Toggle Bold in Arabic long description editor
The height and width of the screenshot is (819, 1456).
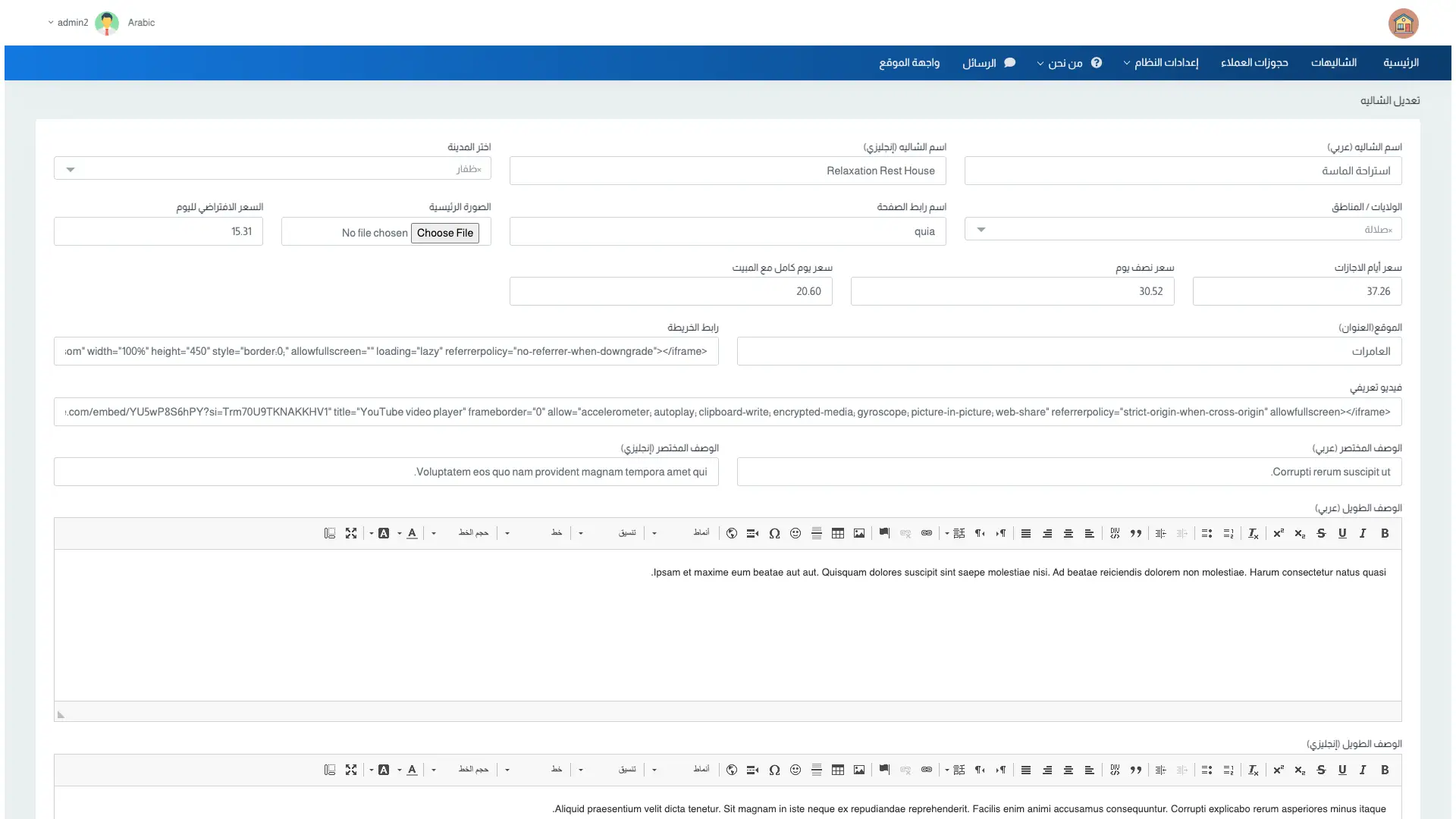(1385, 533)
